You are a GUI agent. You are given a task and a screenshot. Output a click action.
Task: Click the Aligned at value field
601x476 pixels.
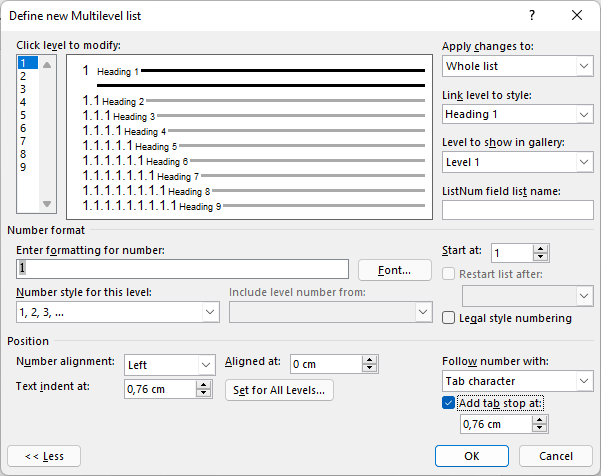pos(326,364)
